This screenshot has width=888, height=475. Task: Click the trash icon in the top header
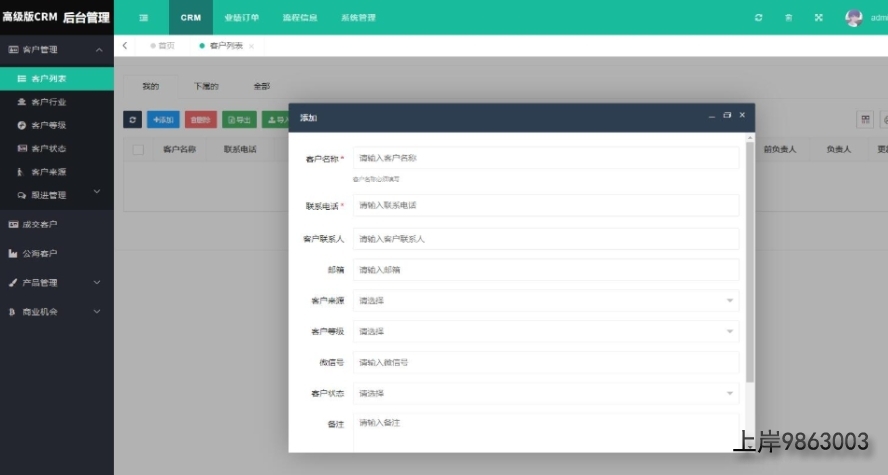[x=788, y=18]
